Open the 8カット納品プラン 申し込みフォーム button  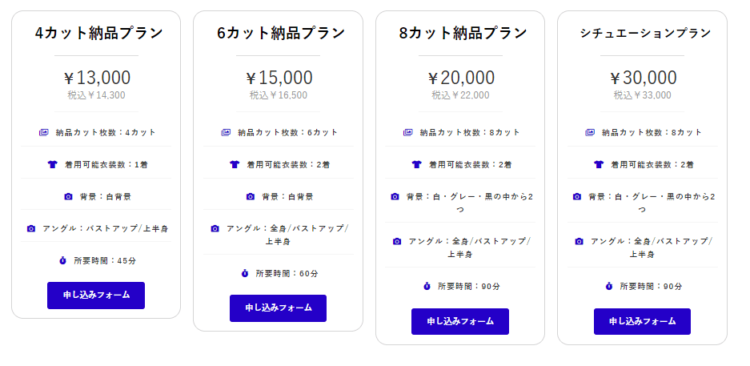[460, 322]
